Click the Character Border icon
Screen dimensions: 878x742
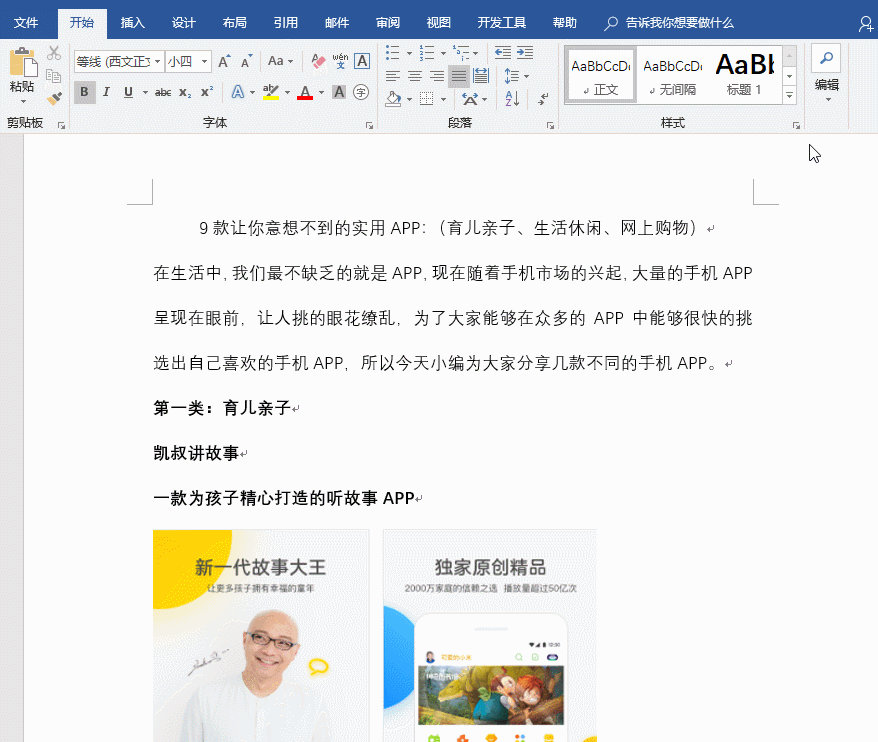(x=360, y=61)
